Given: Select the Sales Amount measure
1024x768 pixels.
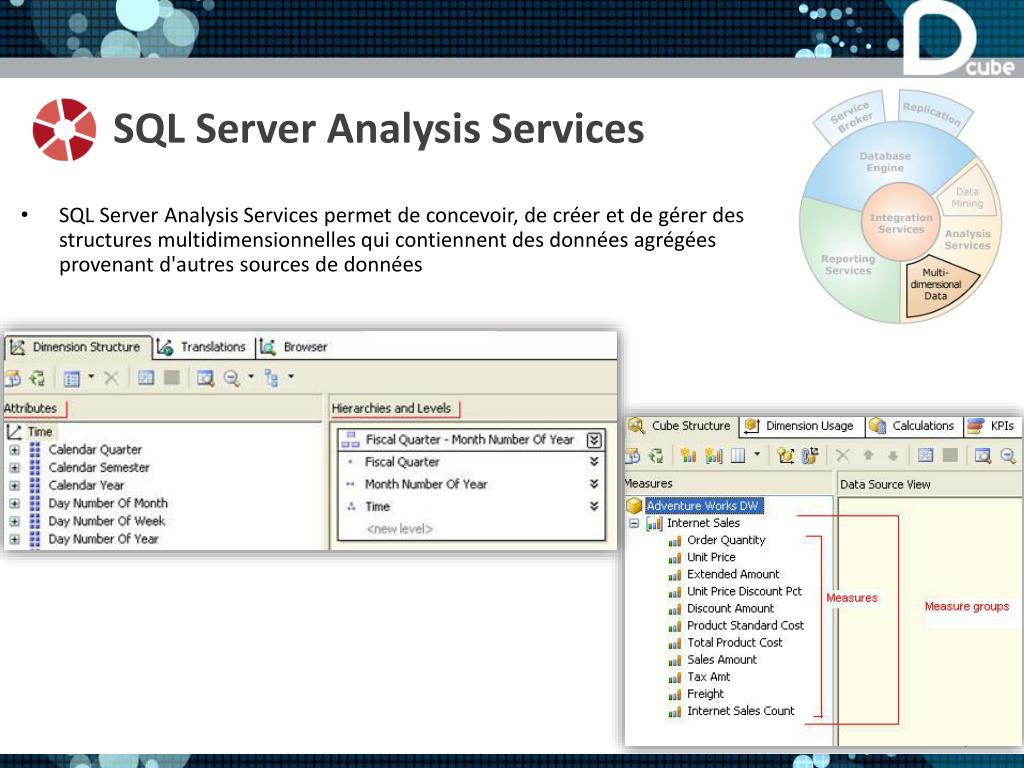Looking at the screenshot, I should (x=722, y=660).
